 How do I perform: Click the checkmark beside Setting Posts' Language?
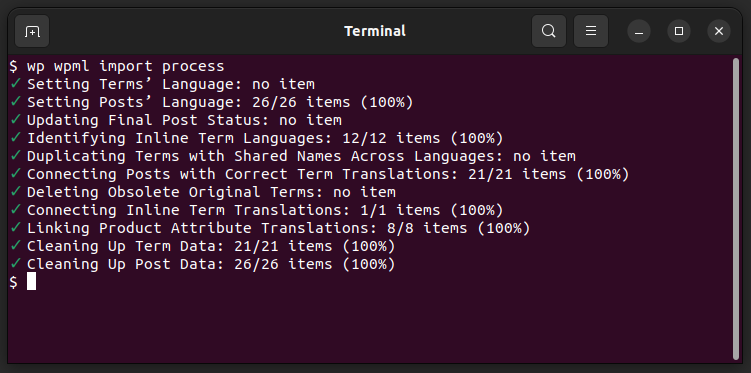[x=16, y=102]
